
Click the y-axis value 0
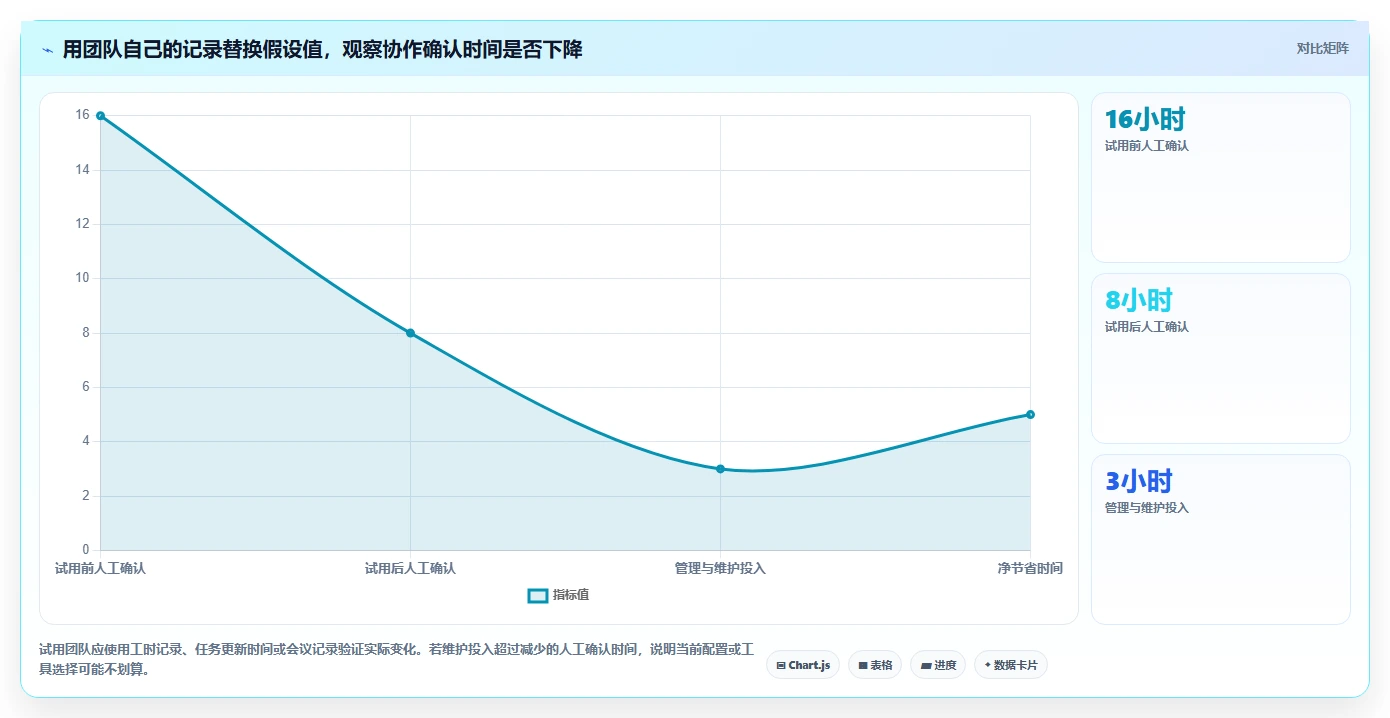click(x=86, y=550)
